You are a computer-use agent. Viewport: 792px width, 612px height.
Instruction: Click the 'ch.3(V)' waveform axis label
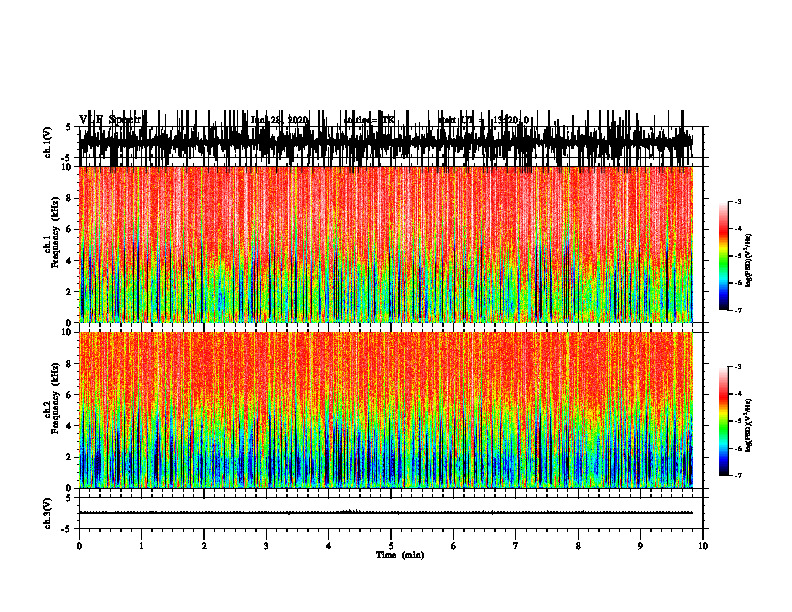(48, 513)
